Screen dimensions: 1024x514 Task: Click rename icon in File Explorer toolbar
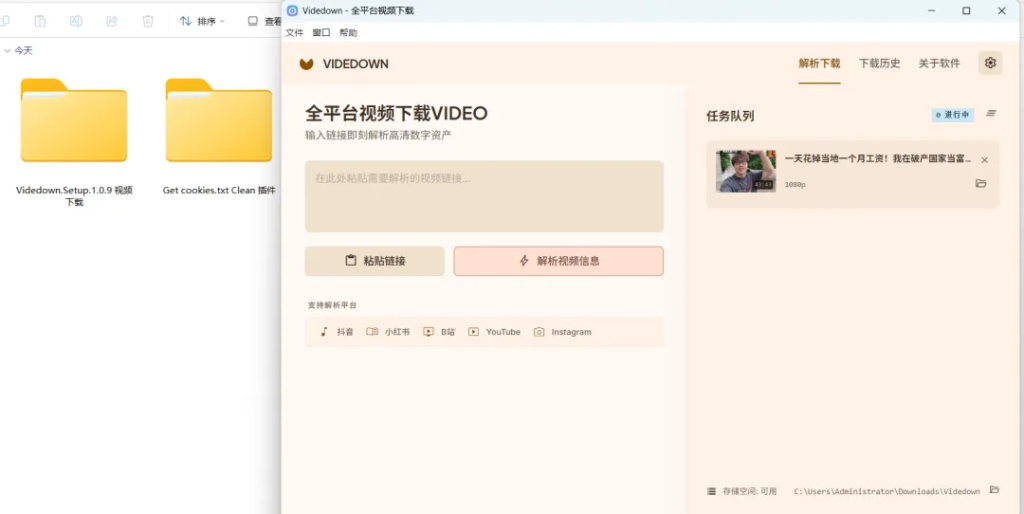[x=76, y=22]
